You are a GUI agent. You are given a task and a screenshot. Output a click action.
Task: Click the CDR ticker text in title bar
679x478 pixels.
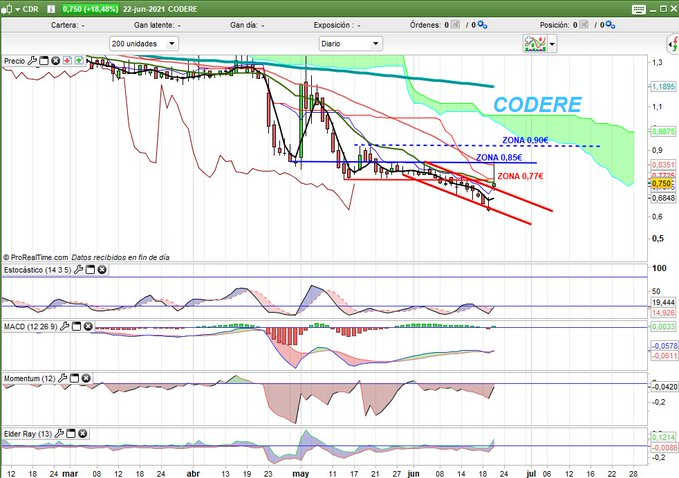30,9
